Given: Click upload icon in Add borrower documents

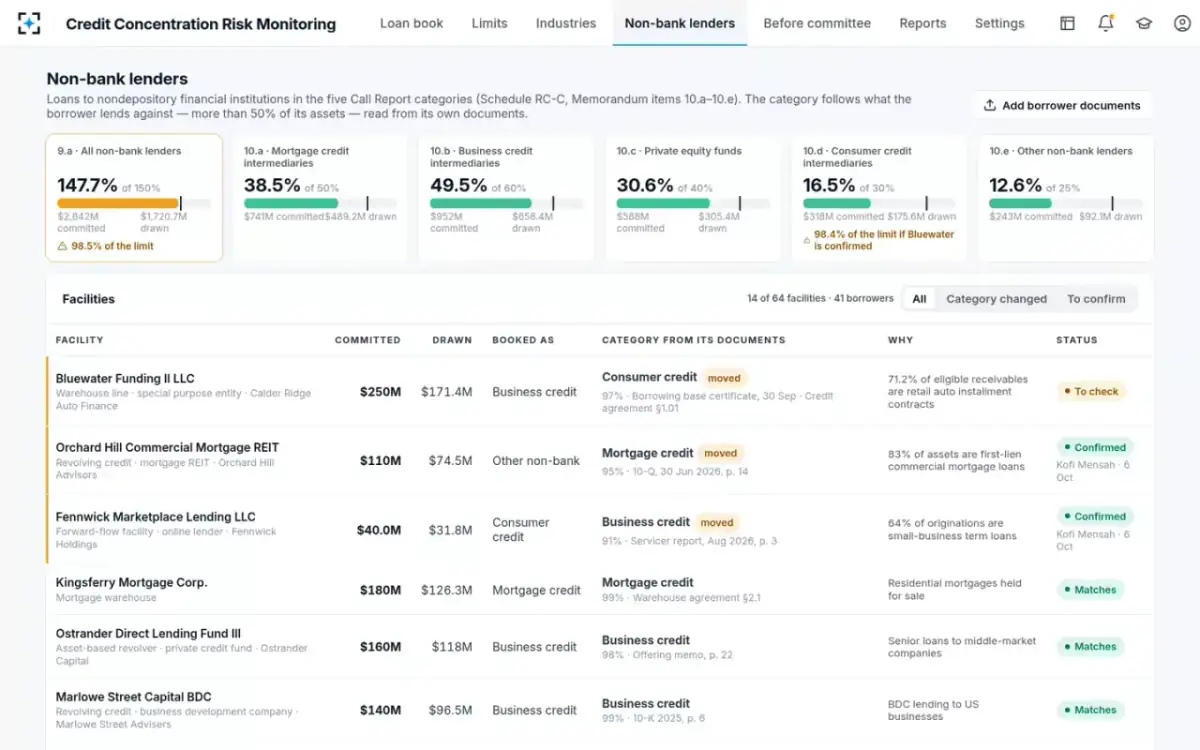Looking at the screenshot, I should click(990, 105).
